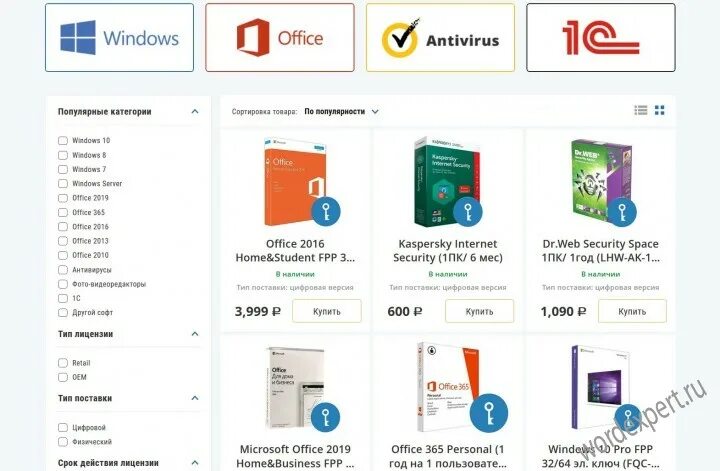Collapse the Тип лицензии filter section
The height and width of the screenshot is (471, 720).
pyautogui.click(x=195, y=334)
